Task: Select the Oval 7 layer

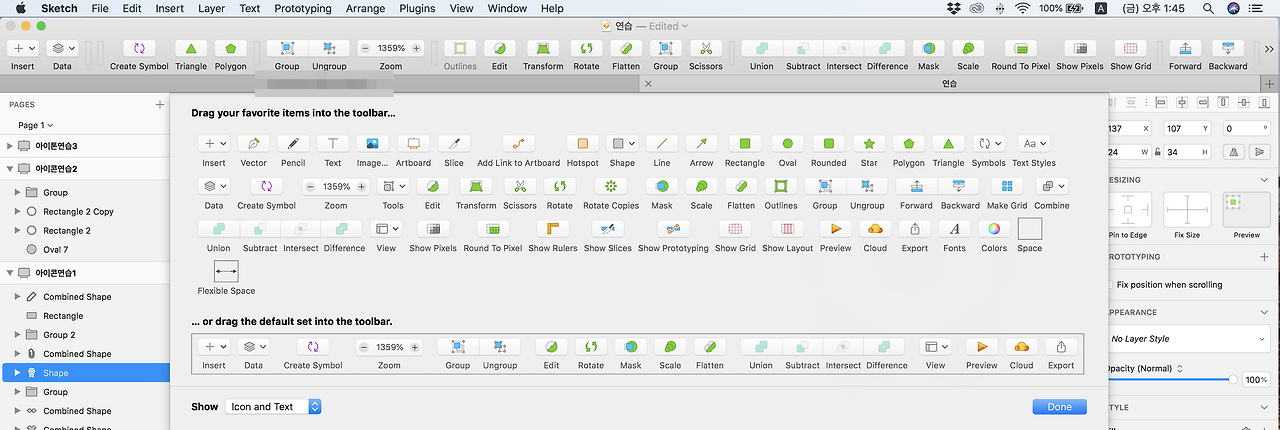Action: point(56,250)
